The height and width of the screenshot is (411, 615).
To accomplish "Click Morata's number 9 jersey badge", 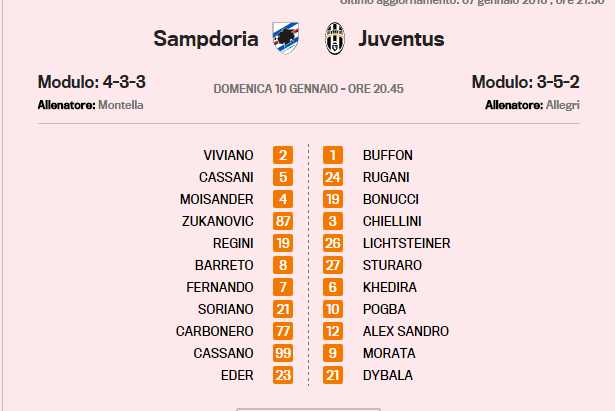I will pyautogui.click(x=333, y=353).
